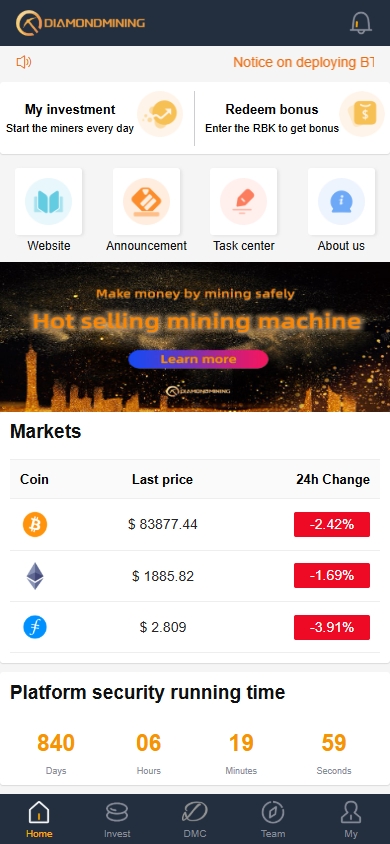Open the My investment card

click(97, 118)
